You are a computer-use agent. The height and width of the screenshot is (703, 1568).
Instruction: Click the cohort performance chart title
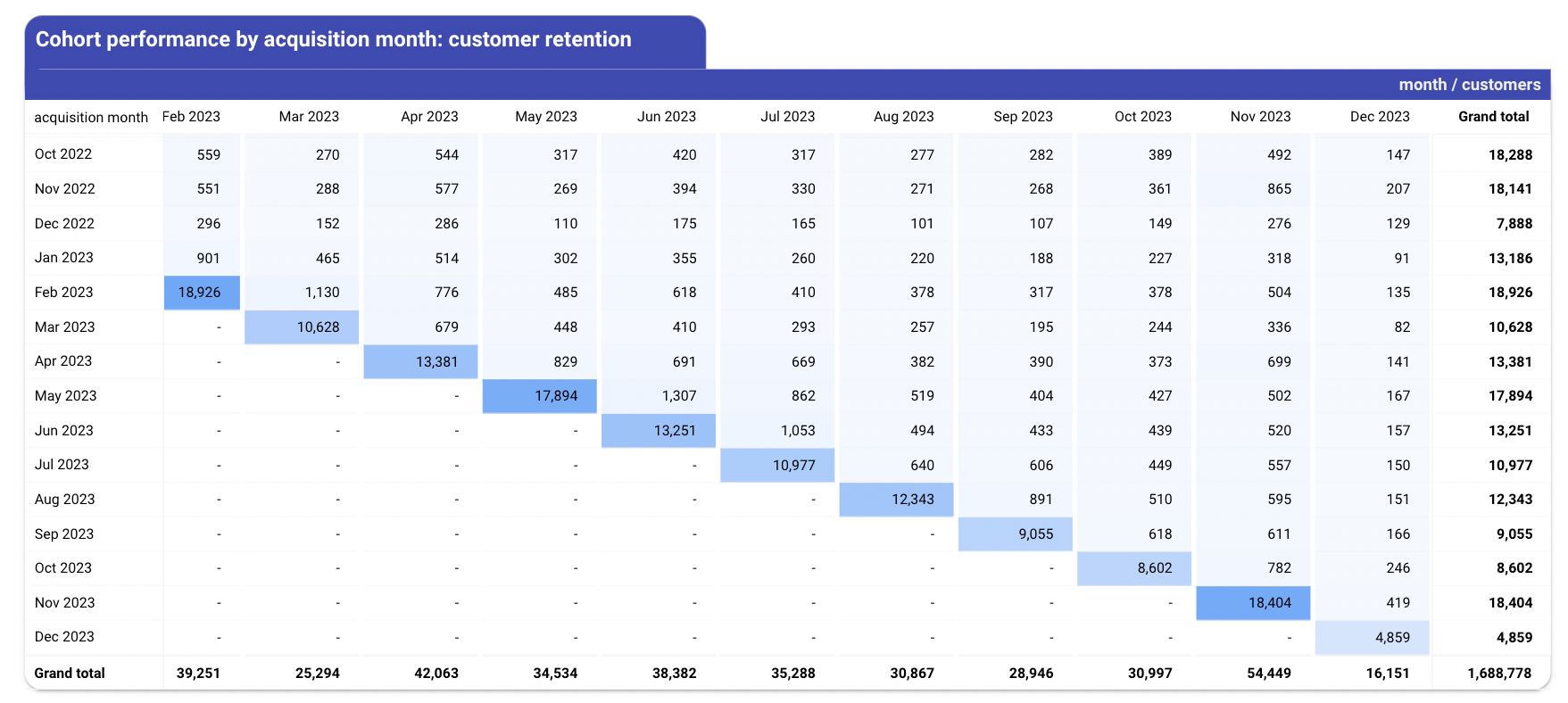tap(334, 39)
